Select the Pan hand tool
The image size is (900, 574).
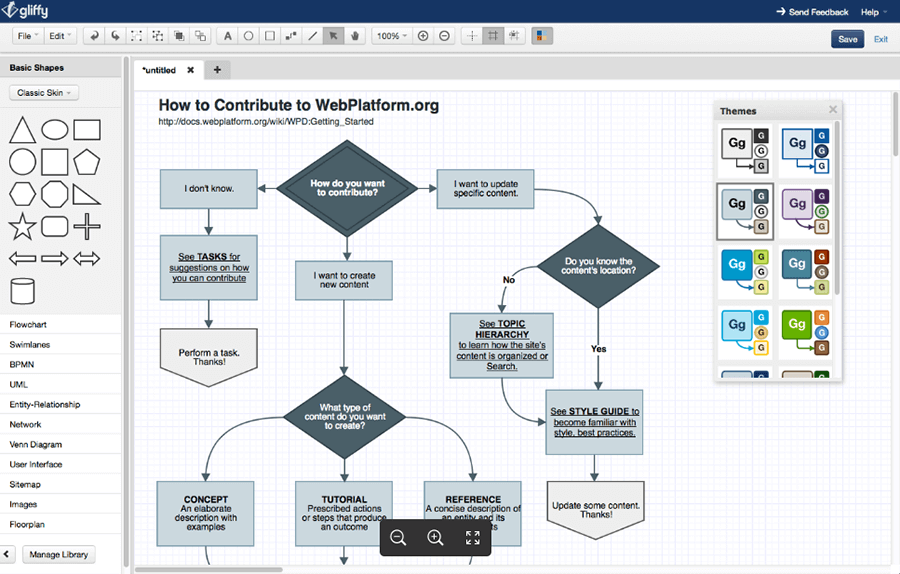pyautogui.click(x=355, y=36)
